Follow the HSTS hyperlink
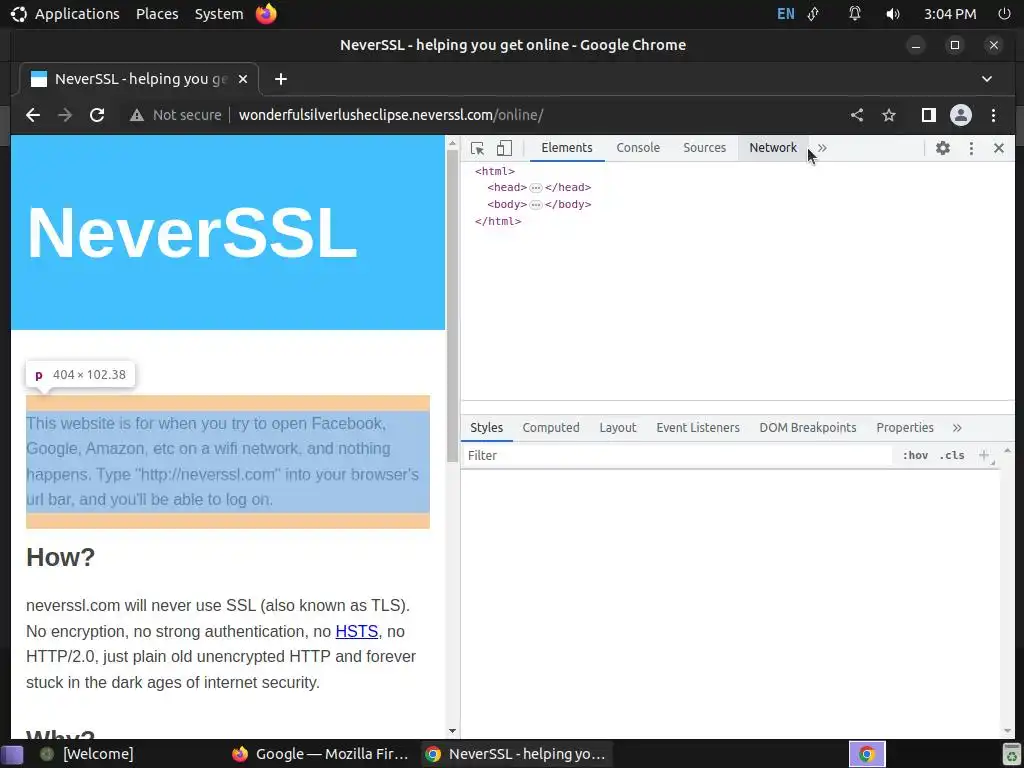 [357, 632]
